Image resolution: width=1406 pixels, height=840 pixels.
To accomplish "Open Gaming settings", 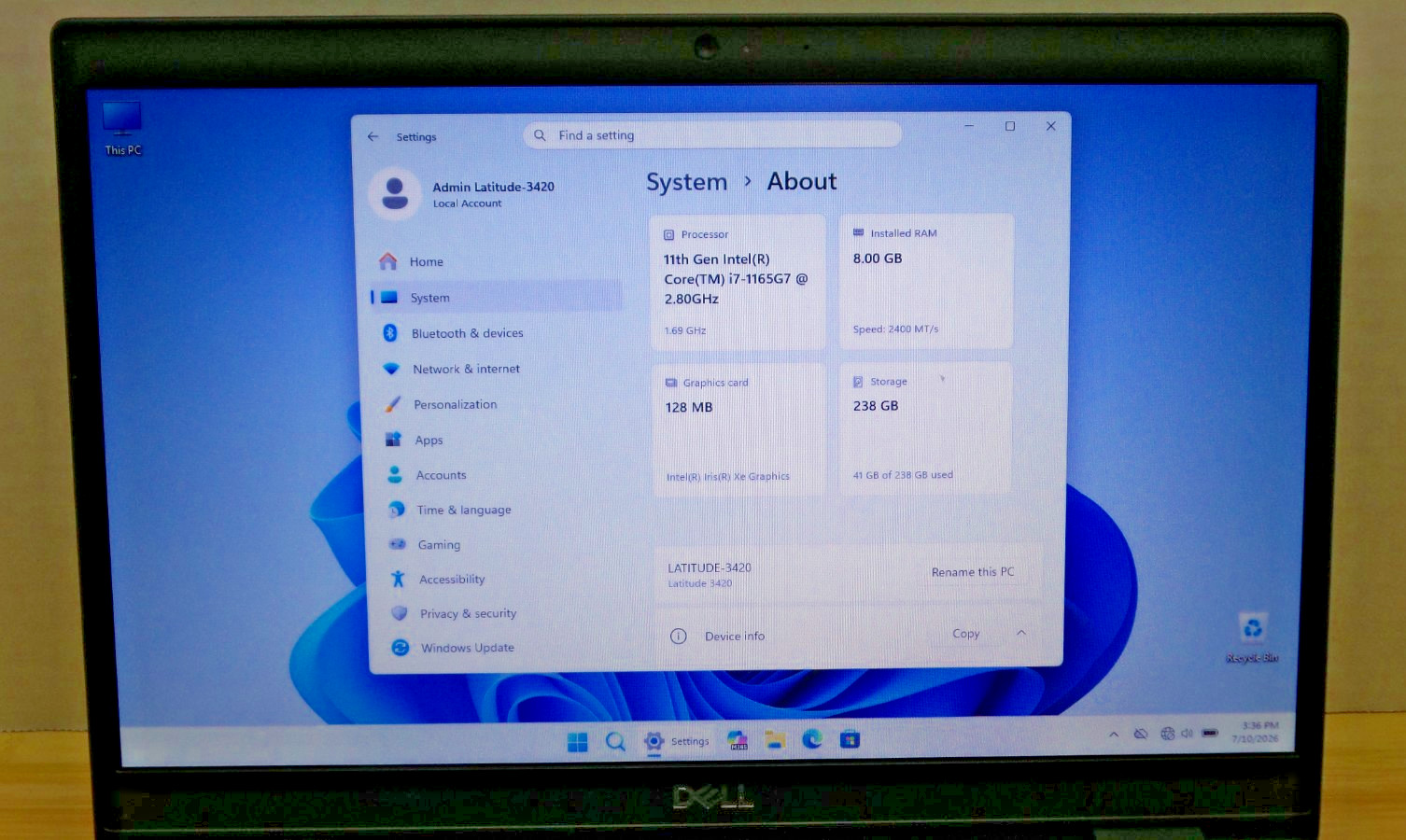I will pyautogui.click(x=502, y=544).
